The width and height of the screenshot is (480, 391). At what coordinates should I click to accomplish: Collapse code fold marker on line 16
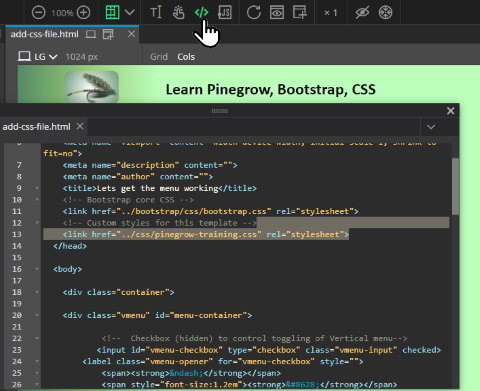coord(37,269)
